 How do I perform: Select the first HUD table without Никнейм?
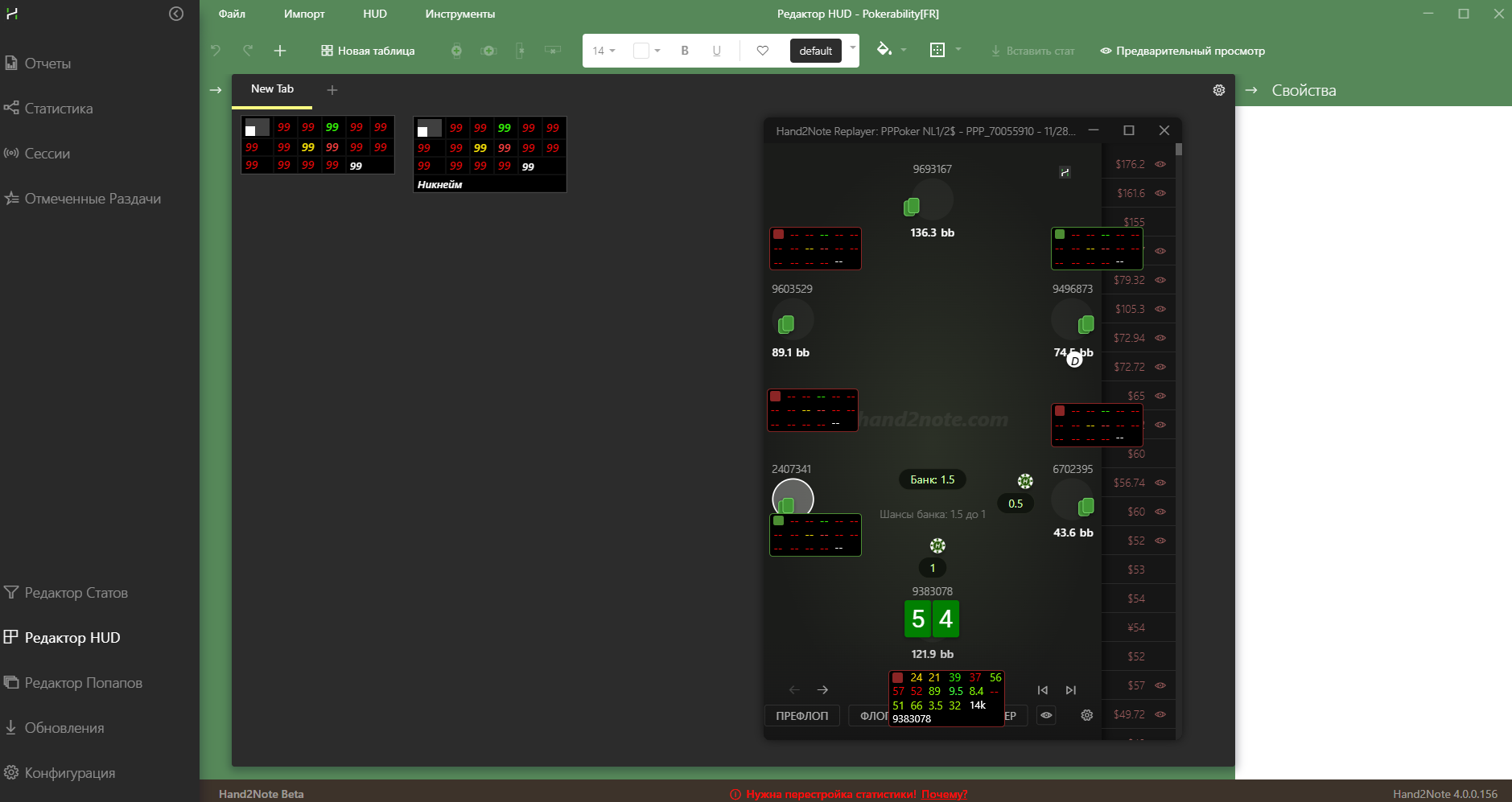318,146
